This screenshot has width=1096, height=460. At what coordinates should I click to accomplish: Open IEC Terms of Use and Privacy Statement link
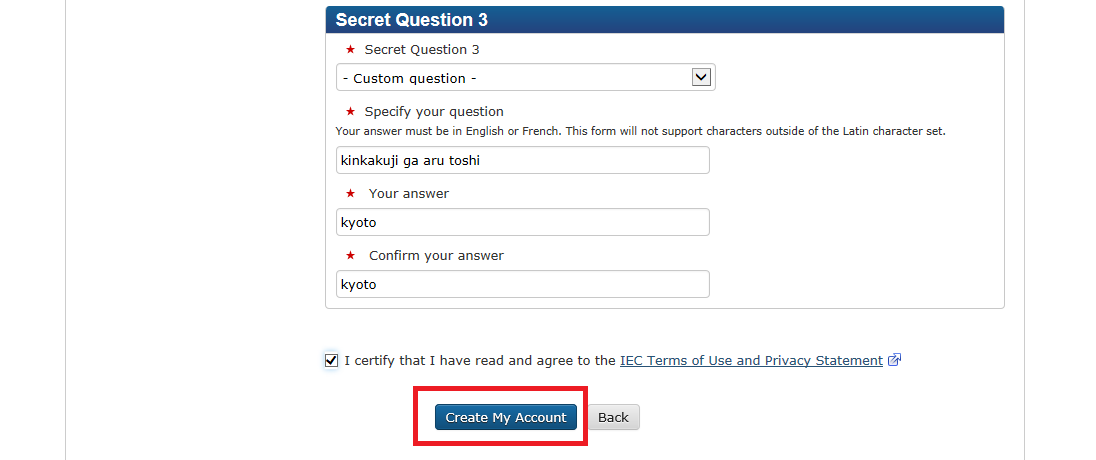pos(751,361)
